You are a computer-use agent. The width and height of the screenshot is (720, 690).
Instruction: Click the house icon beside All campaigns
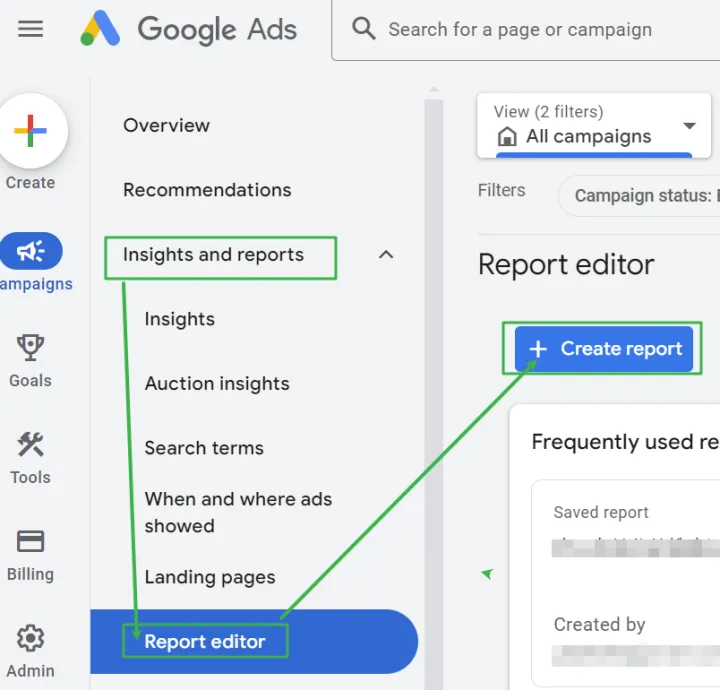[x=507, y=137]
